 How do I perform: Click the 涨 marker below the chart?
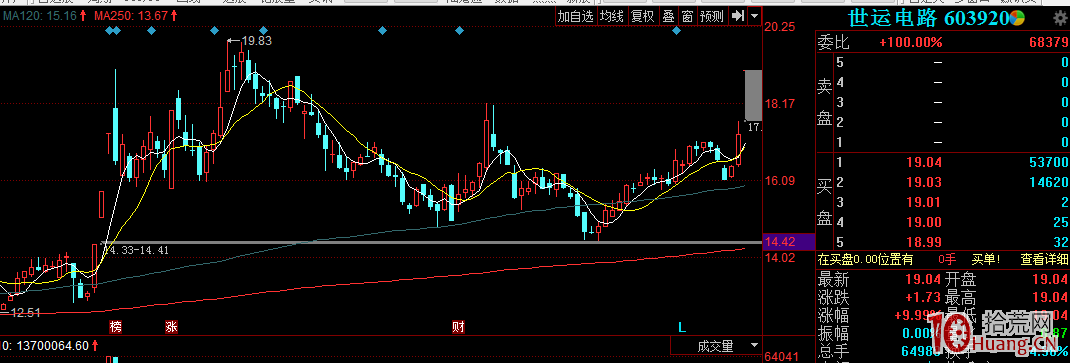(171, 327)
